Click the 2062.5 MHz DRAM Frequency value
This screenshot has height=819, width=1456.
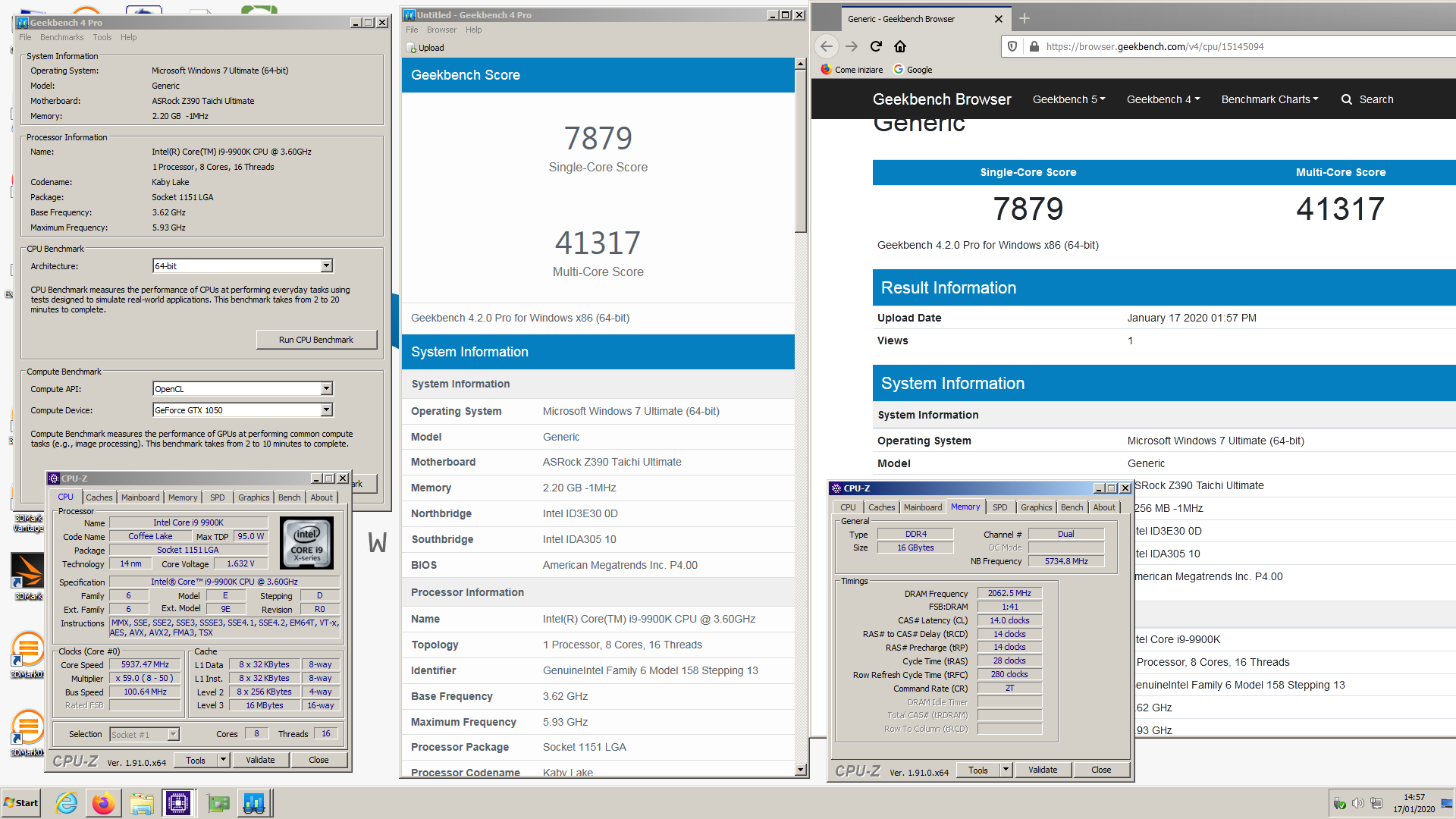(x=1009, y=593)
